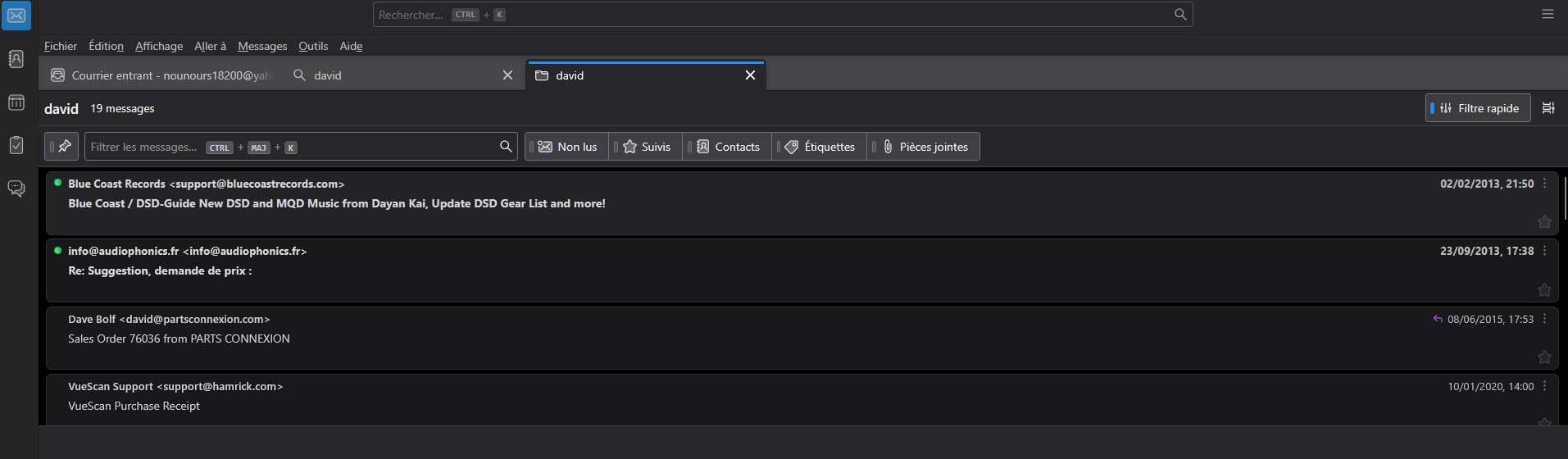Open the Chat sidebar icon
Screen dimensions: 1568x459
(x=16, y=189)
